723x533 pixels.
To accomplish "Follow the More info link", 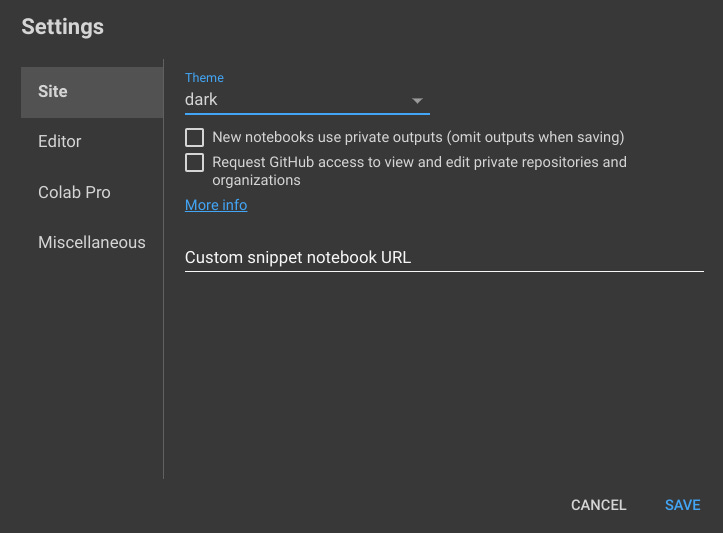I will point(216,205).
